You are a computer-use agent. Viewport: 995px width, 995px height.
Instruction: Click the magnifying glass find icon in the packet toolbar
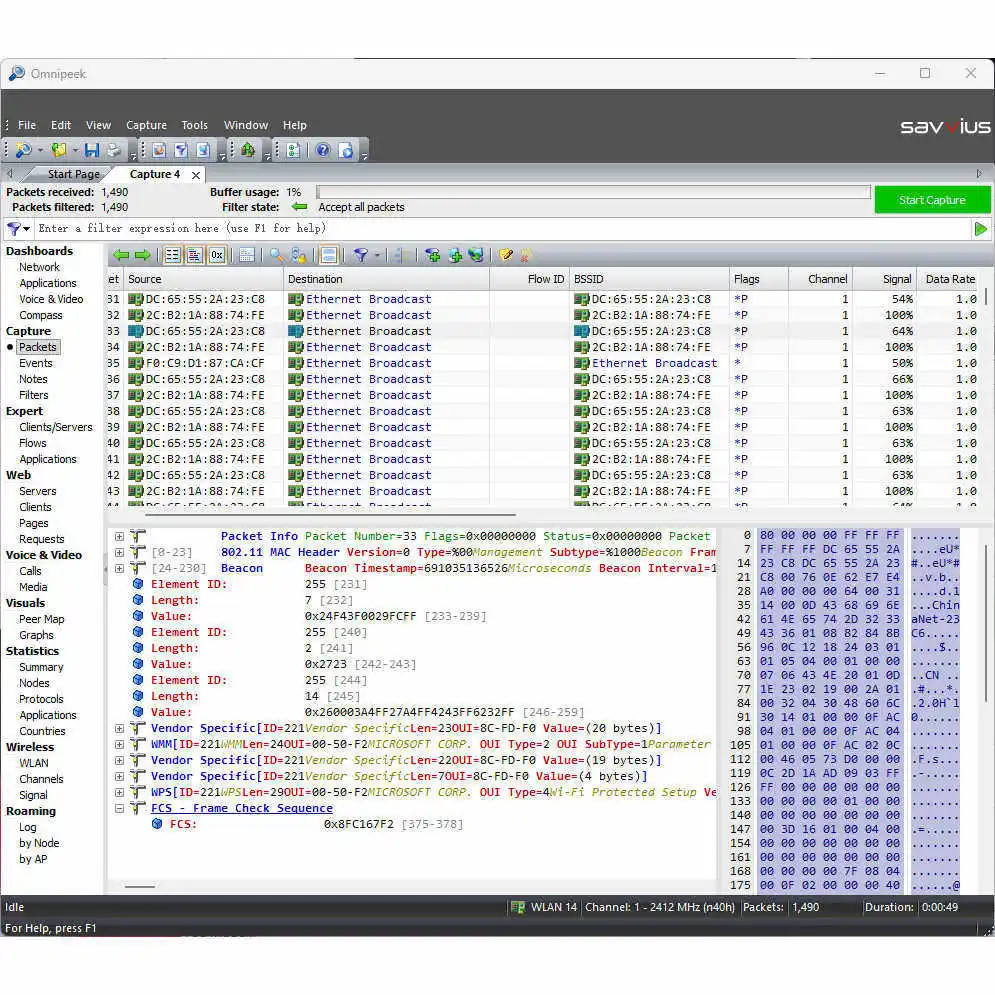277,255
